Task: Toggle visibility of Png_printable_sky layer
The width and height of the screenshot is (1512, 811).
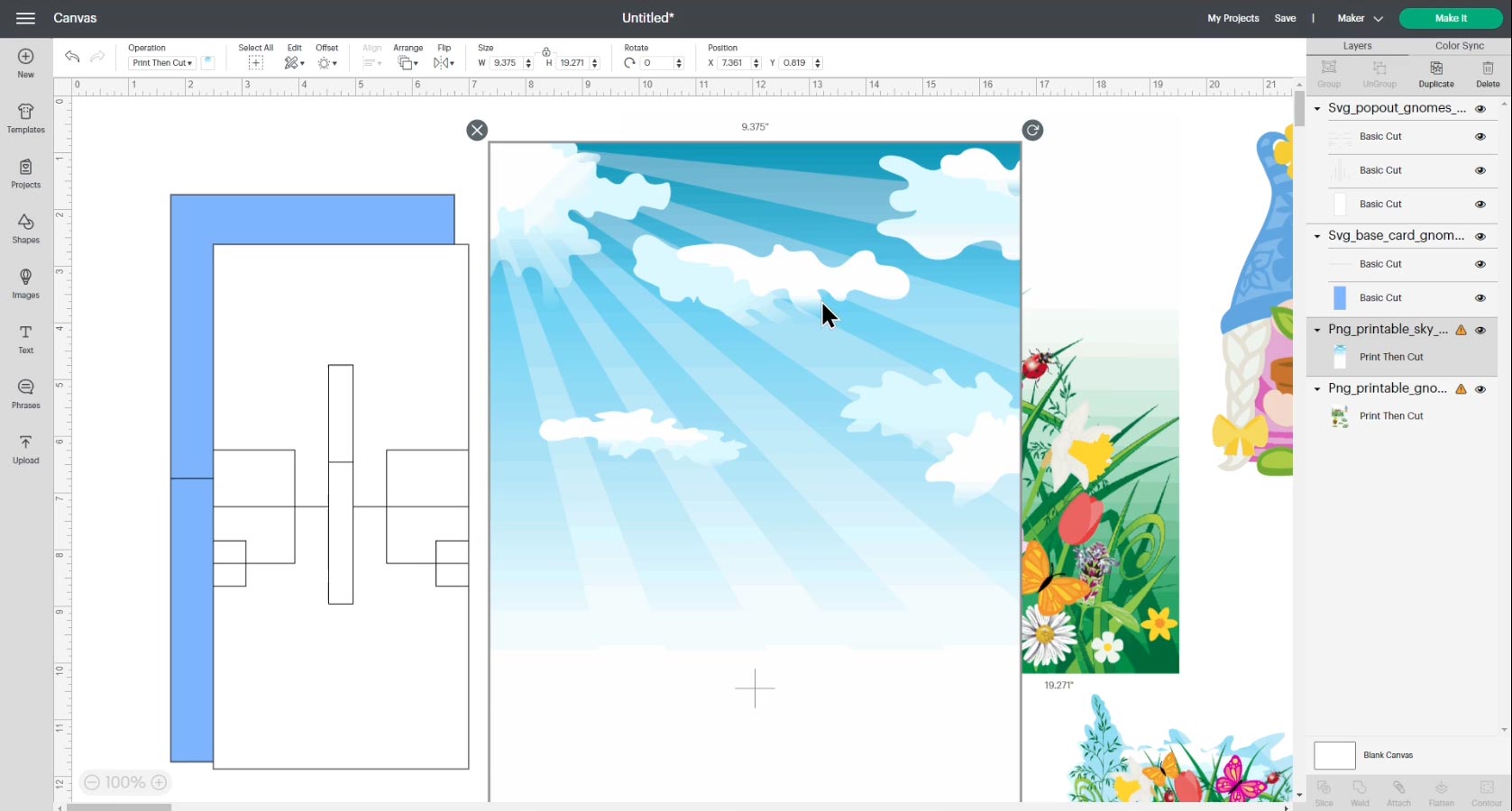Action: pyautogui.click(x=1480, y=330)
